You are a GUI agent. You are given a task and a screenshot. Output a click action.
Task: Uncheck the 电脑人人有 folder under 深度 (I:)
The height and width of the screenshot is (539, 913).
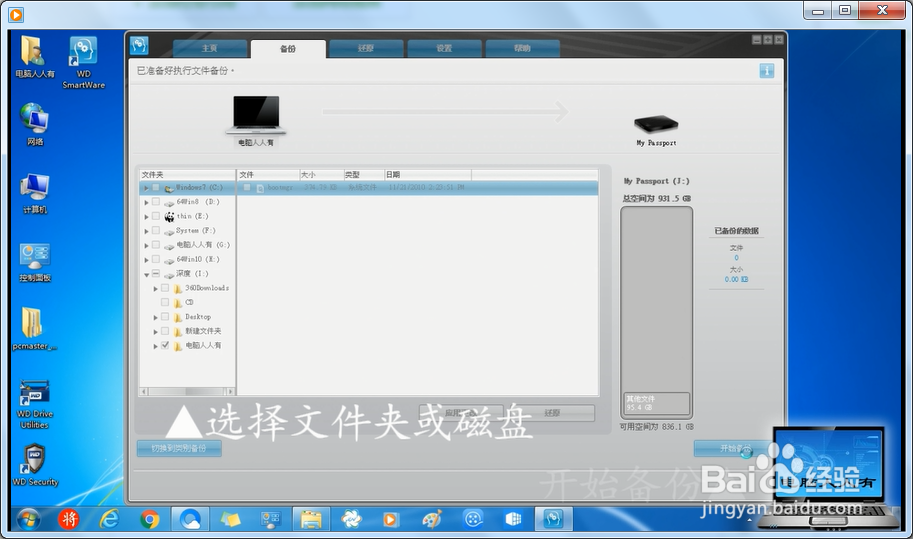(165, 345)
